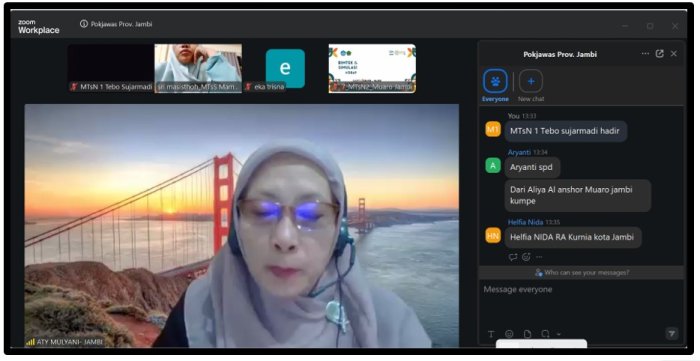Reply in thread to Helfia Nida message
This screenshot has width=700, height=361.
tap(513, 257)
